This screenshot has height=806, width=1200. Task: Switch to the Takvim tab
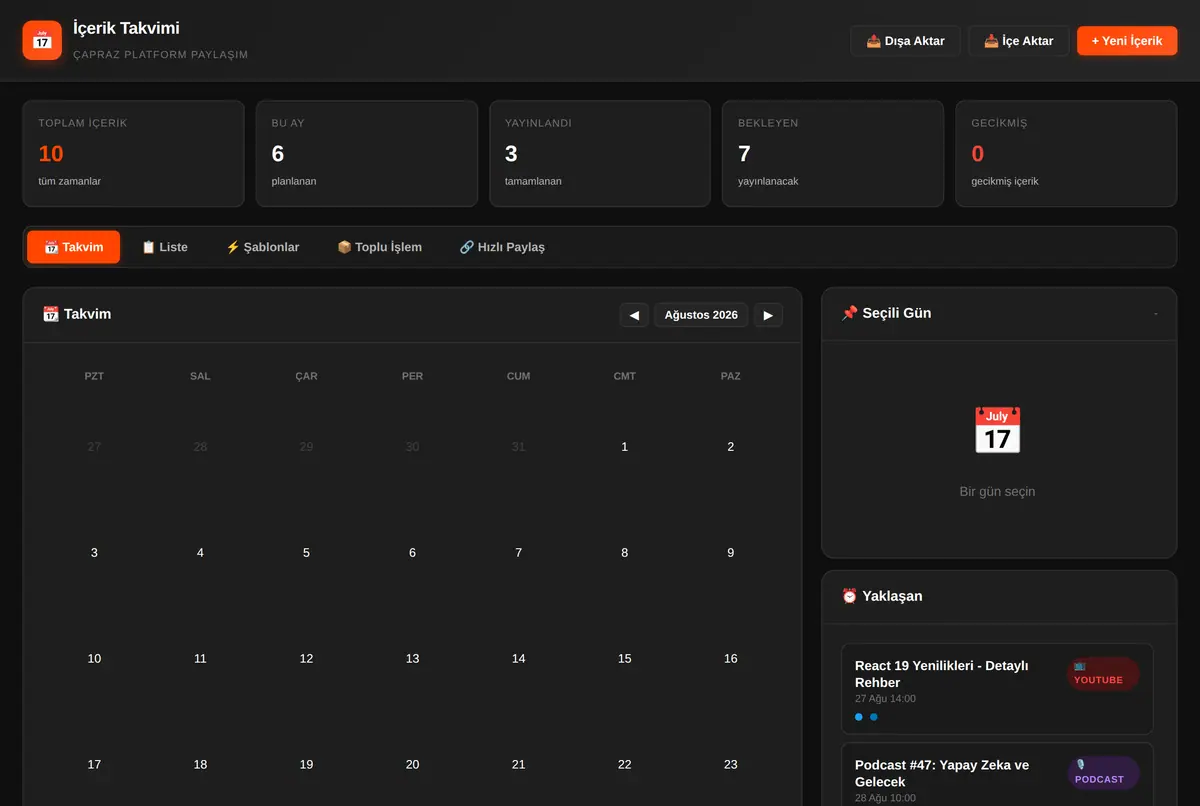[x=74, y=247]
